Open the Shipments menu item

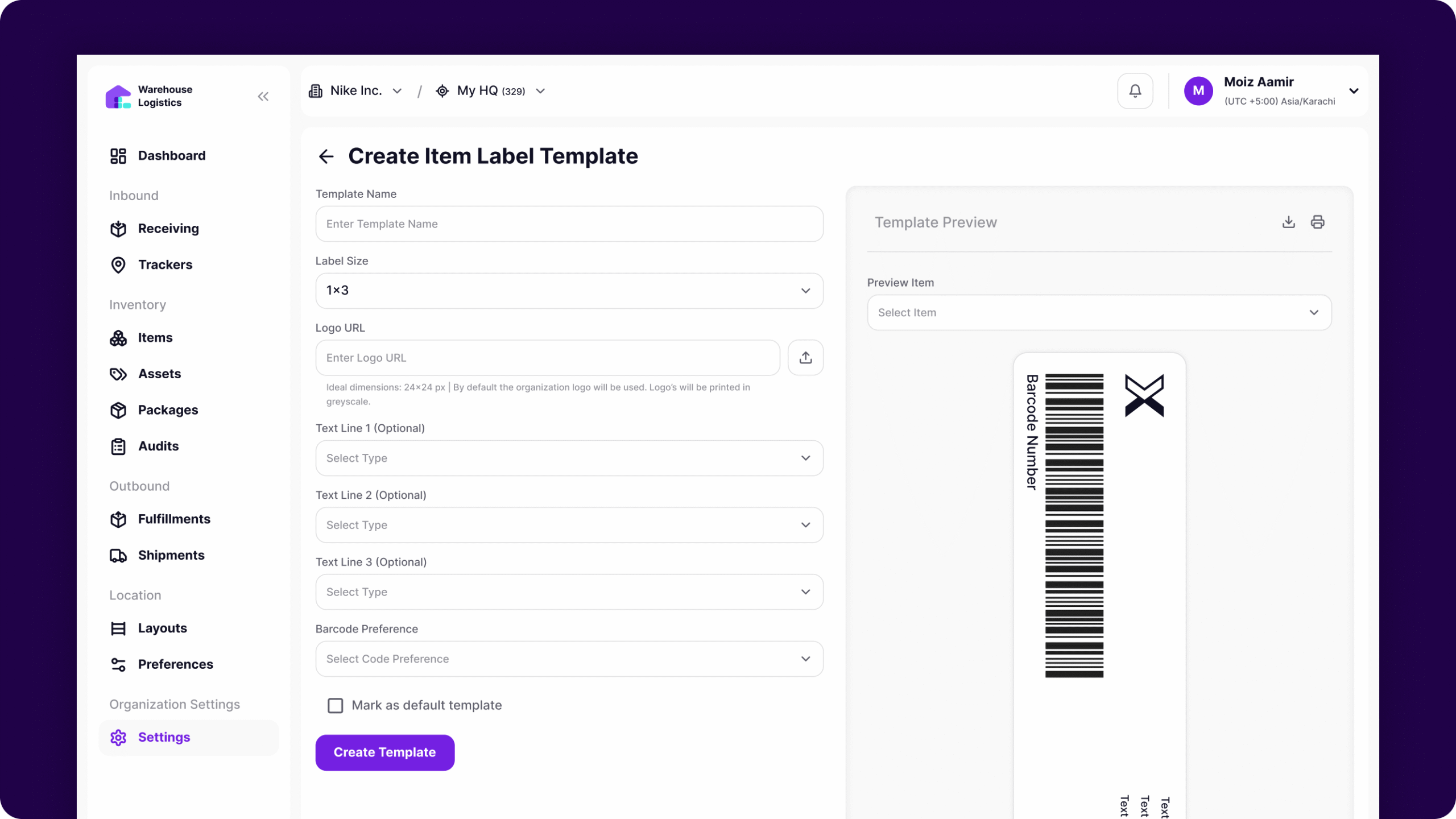171,555
